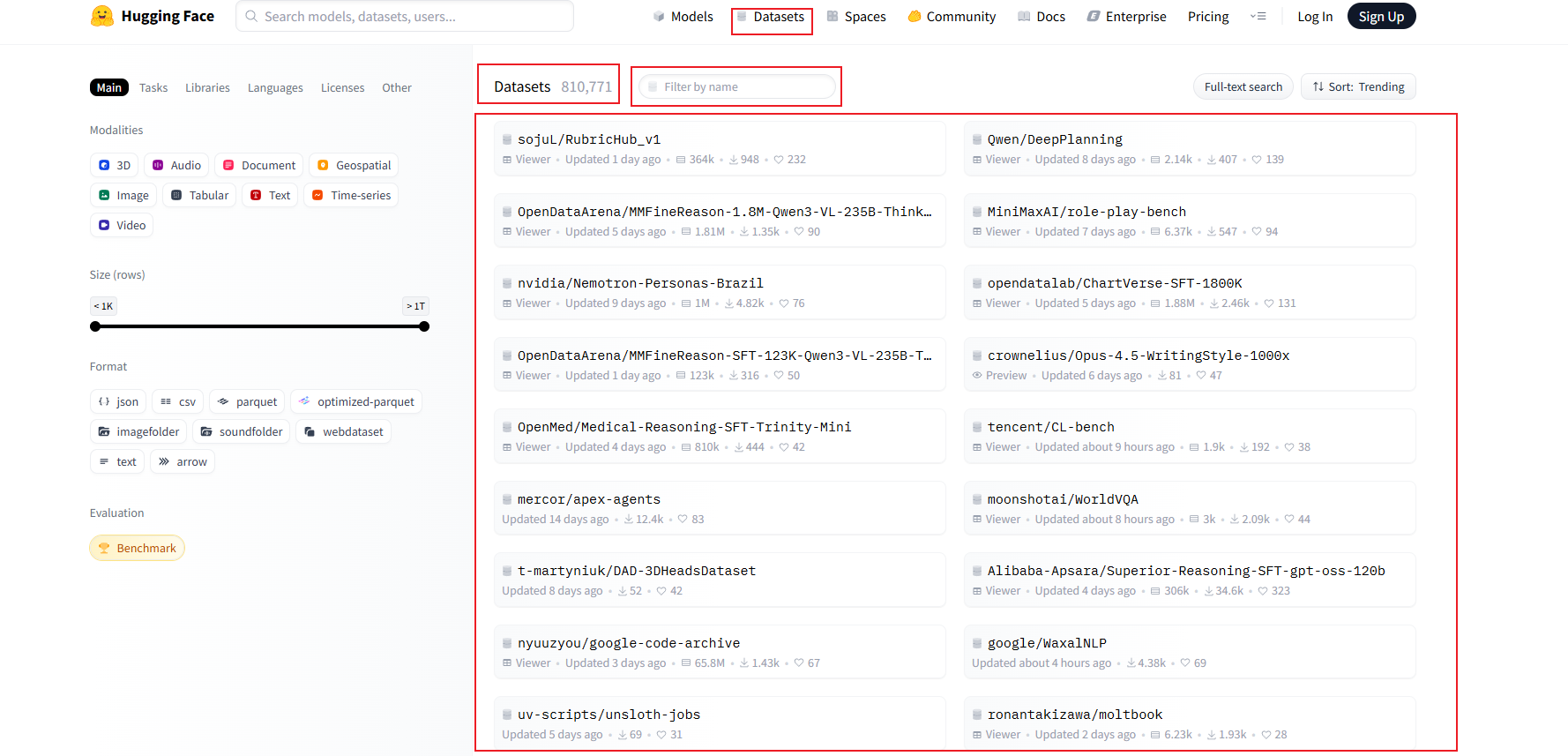Open tencent/CL-bench dataset
1568x756 pixels.
pyautogui.click(x=1190, y=436)
